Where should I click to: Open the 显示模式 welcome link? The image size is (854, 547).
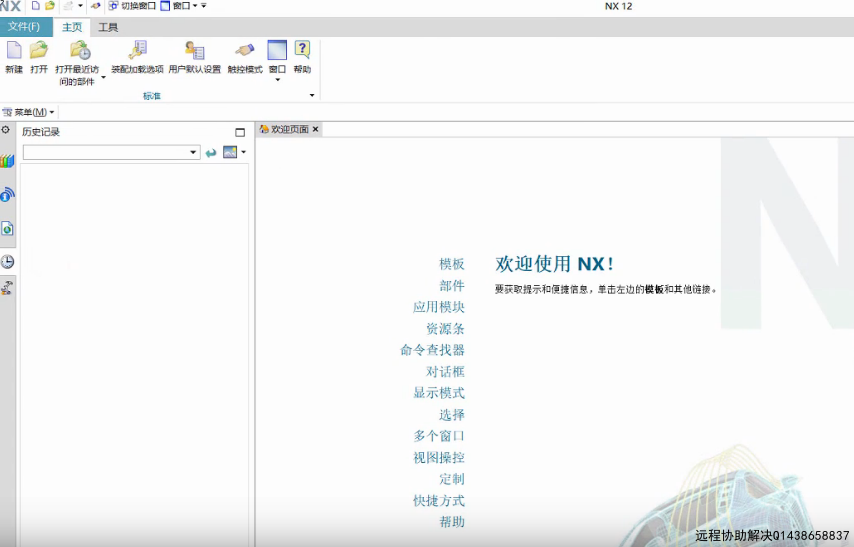coord(439,393)
